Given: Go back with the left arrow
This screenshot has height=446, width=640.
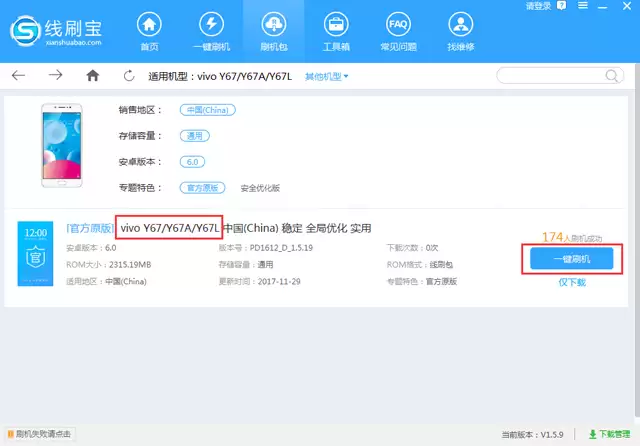Looking at the screenshot, I should coord(18,75).
